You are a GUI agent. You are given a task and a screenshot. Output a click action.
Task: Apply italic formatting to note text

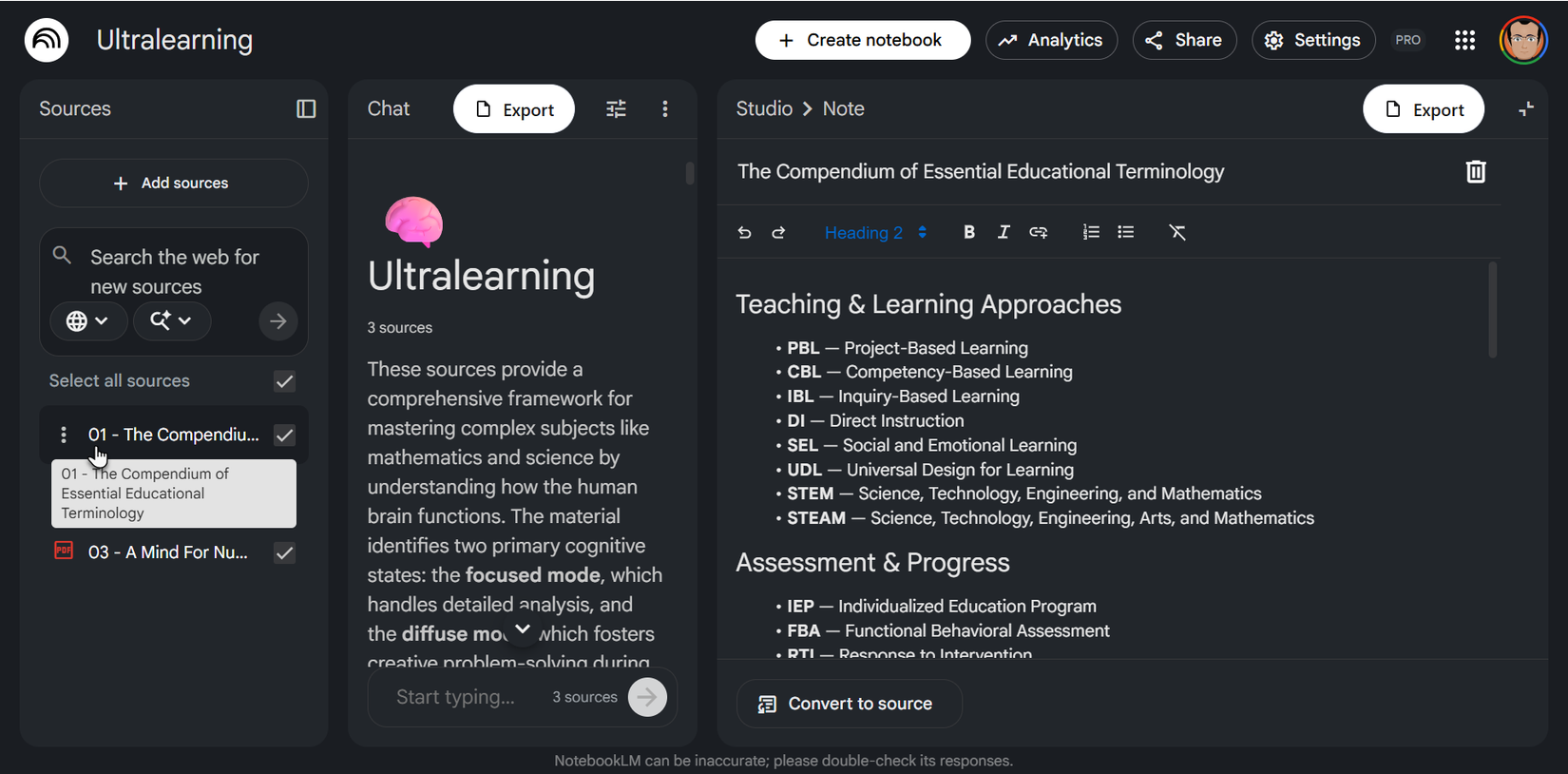coord(1004,233)
